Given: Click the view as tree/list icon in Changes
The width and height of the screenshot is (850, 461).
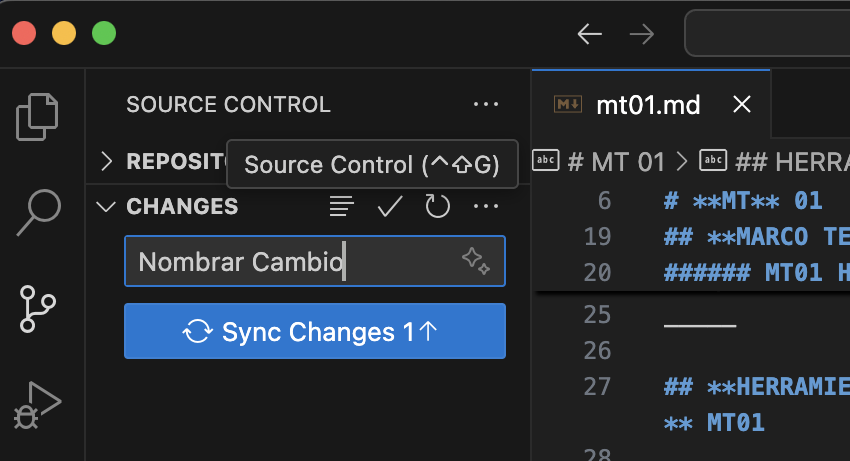Looking at the screenshot, I should coord(342,207).
